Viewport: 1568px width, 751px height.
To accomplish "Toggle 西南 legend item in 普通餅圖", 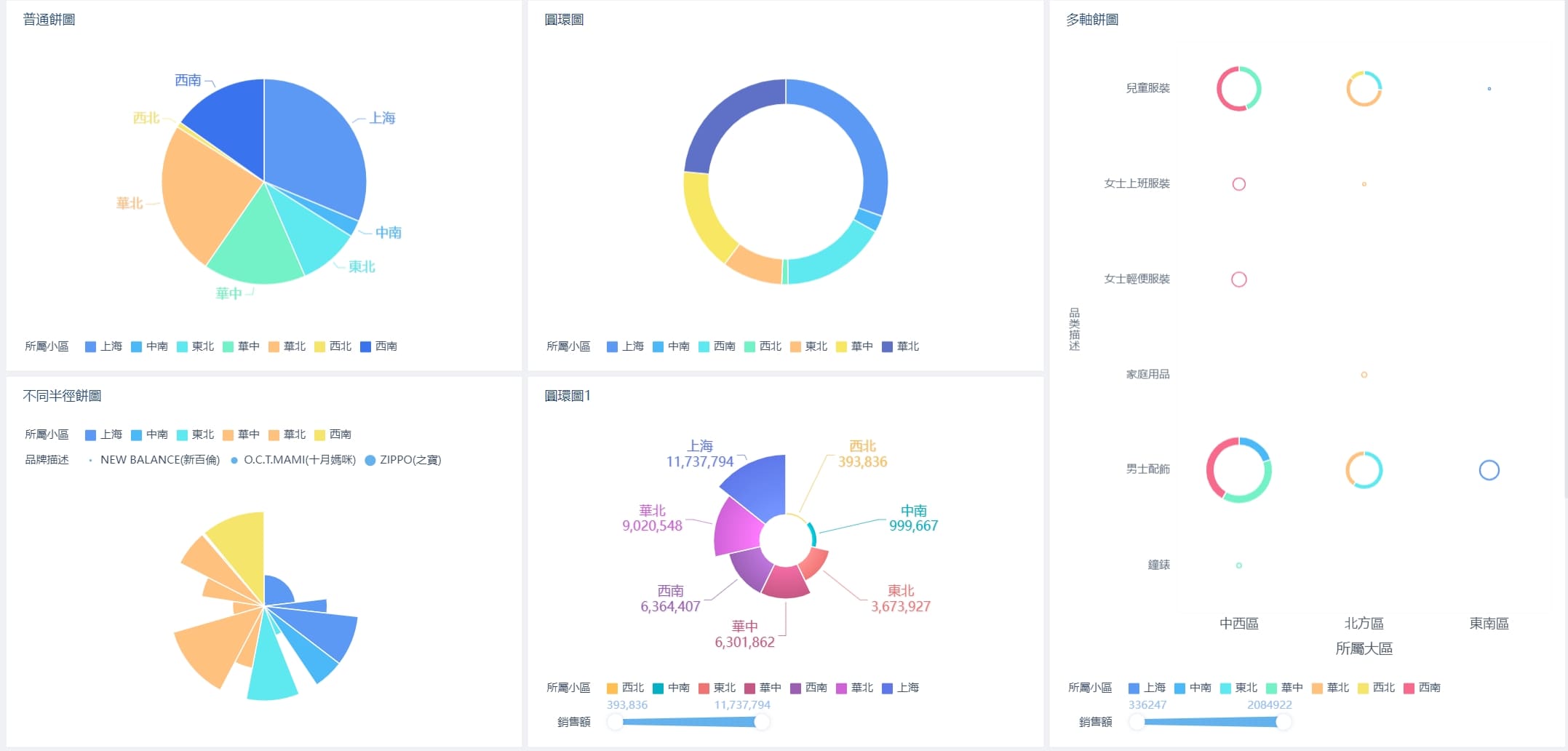I will coord(378,346).
